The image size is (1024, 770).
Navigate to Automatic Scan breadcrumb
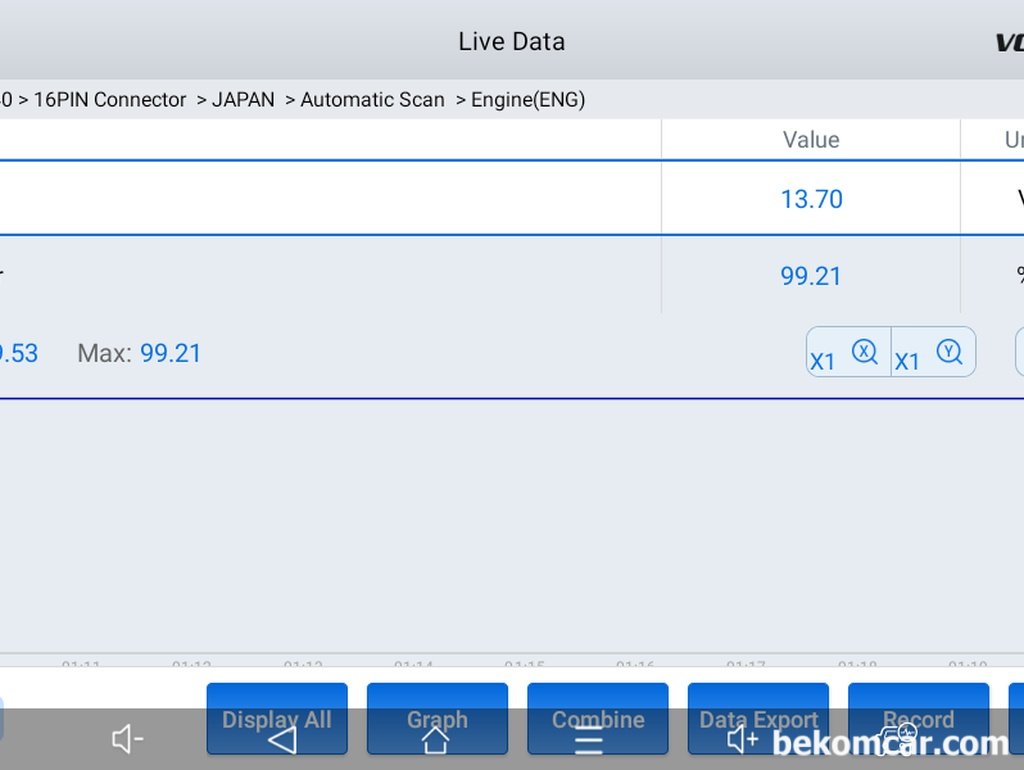pyautogui.click(x=372, y=100)
